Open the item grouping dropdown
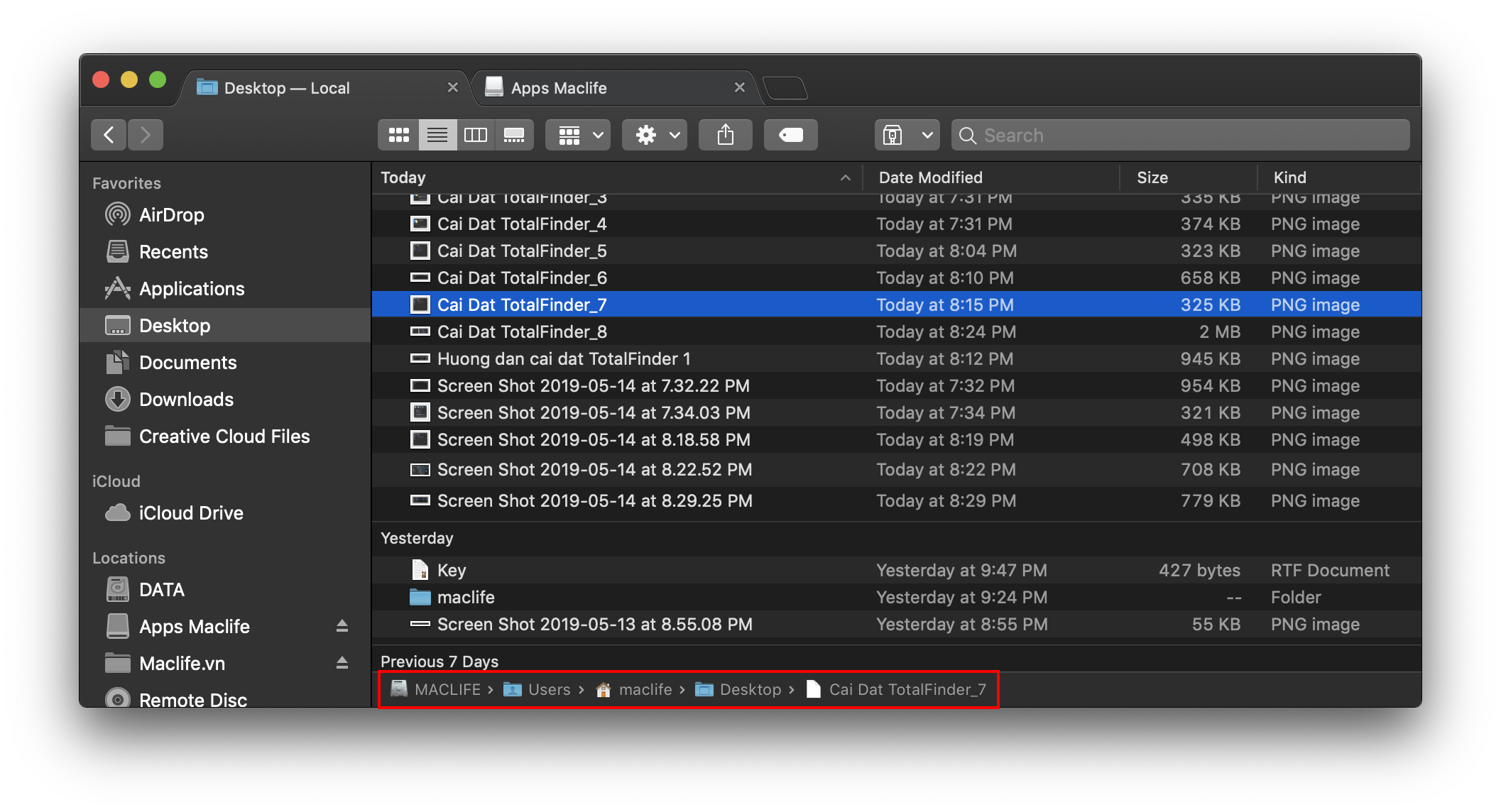 click(x=577, y=134)
